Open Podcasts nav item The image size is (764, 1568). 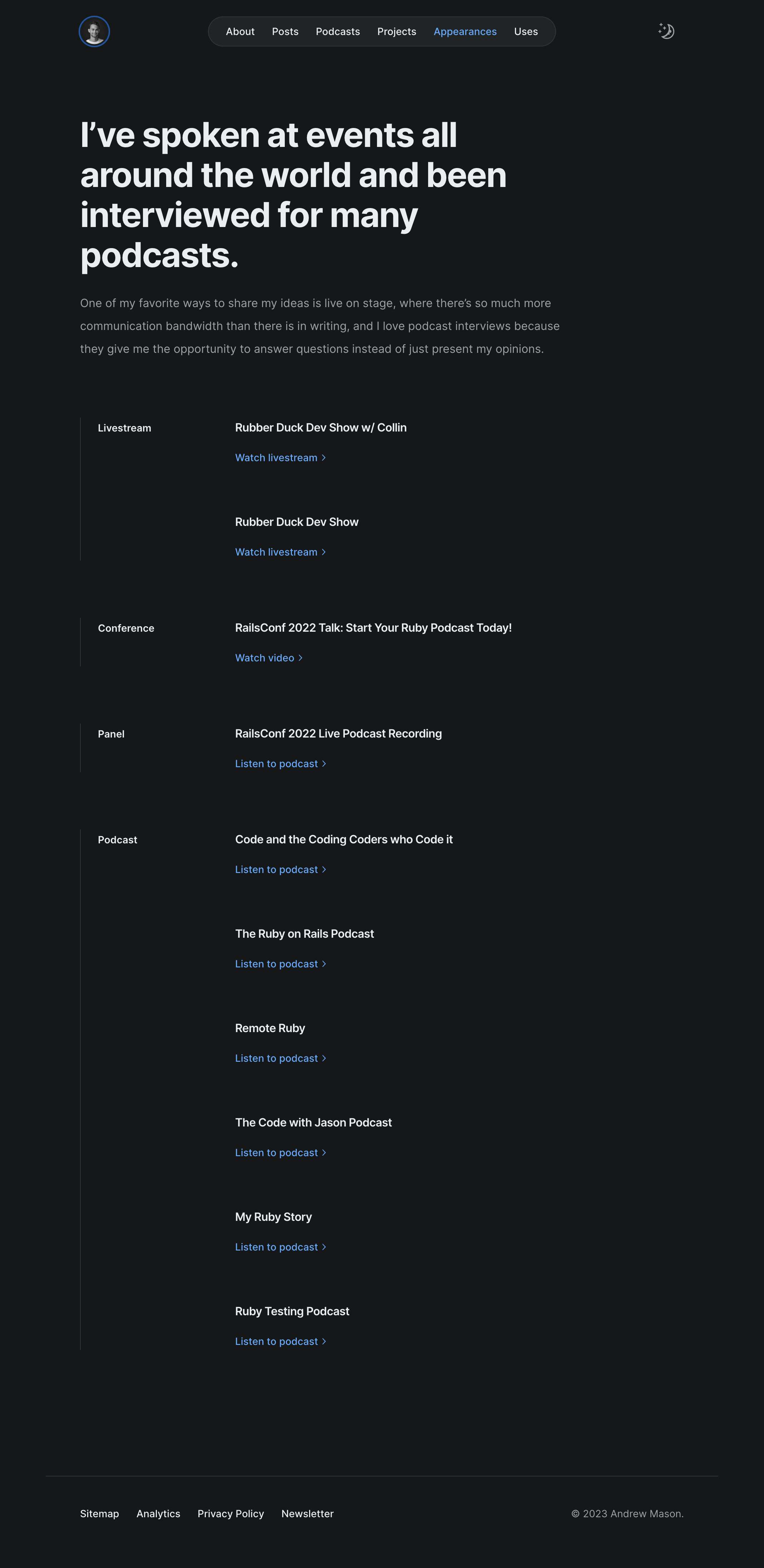pos(338,32)
